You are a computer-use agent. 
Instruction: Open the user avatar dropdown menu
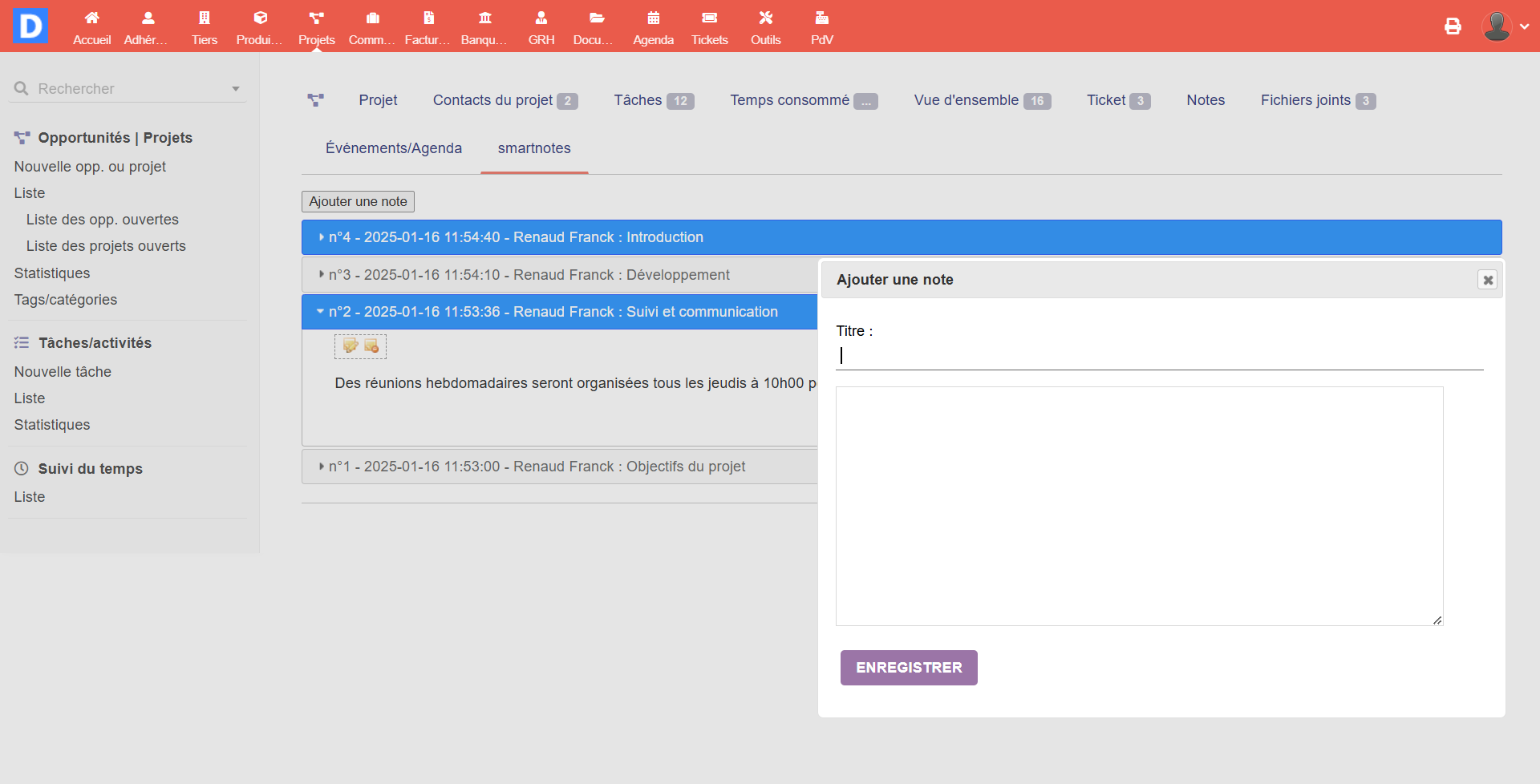(1505, 26)
